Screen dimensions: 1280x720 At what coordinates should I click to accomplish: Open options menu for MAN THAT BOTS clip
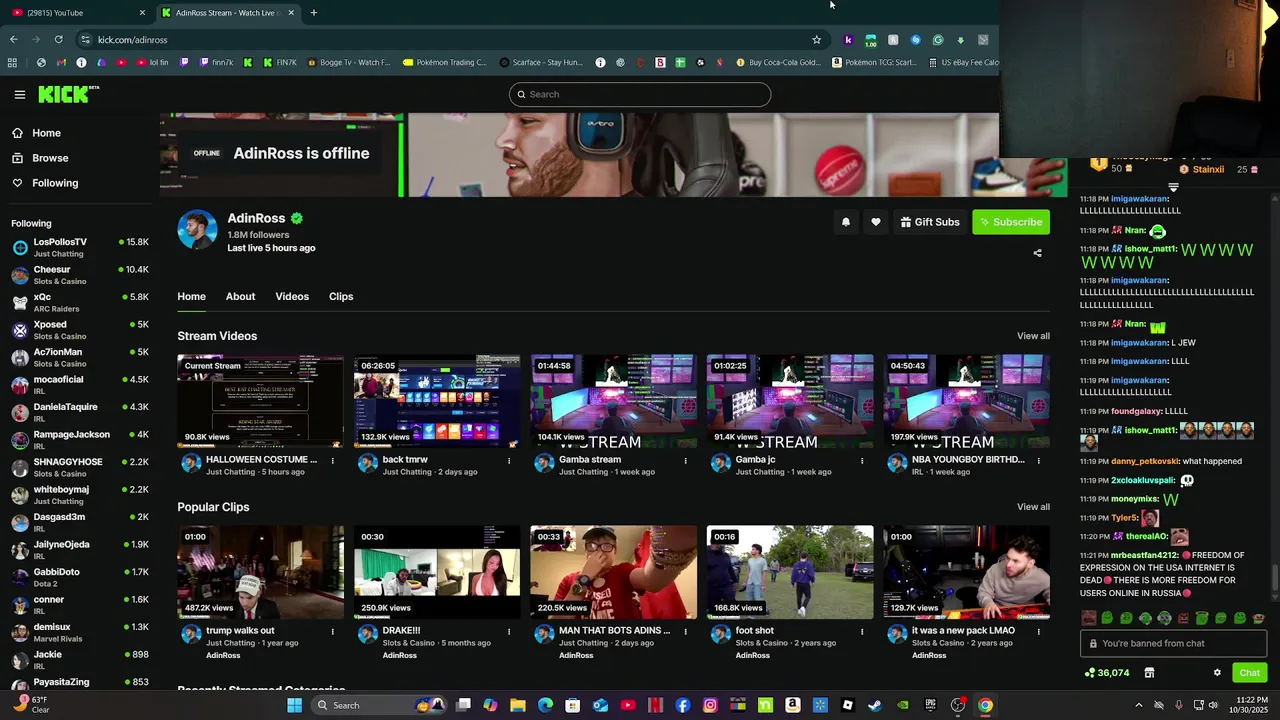[685, 632]
